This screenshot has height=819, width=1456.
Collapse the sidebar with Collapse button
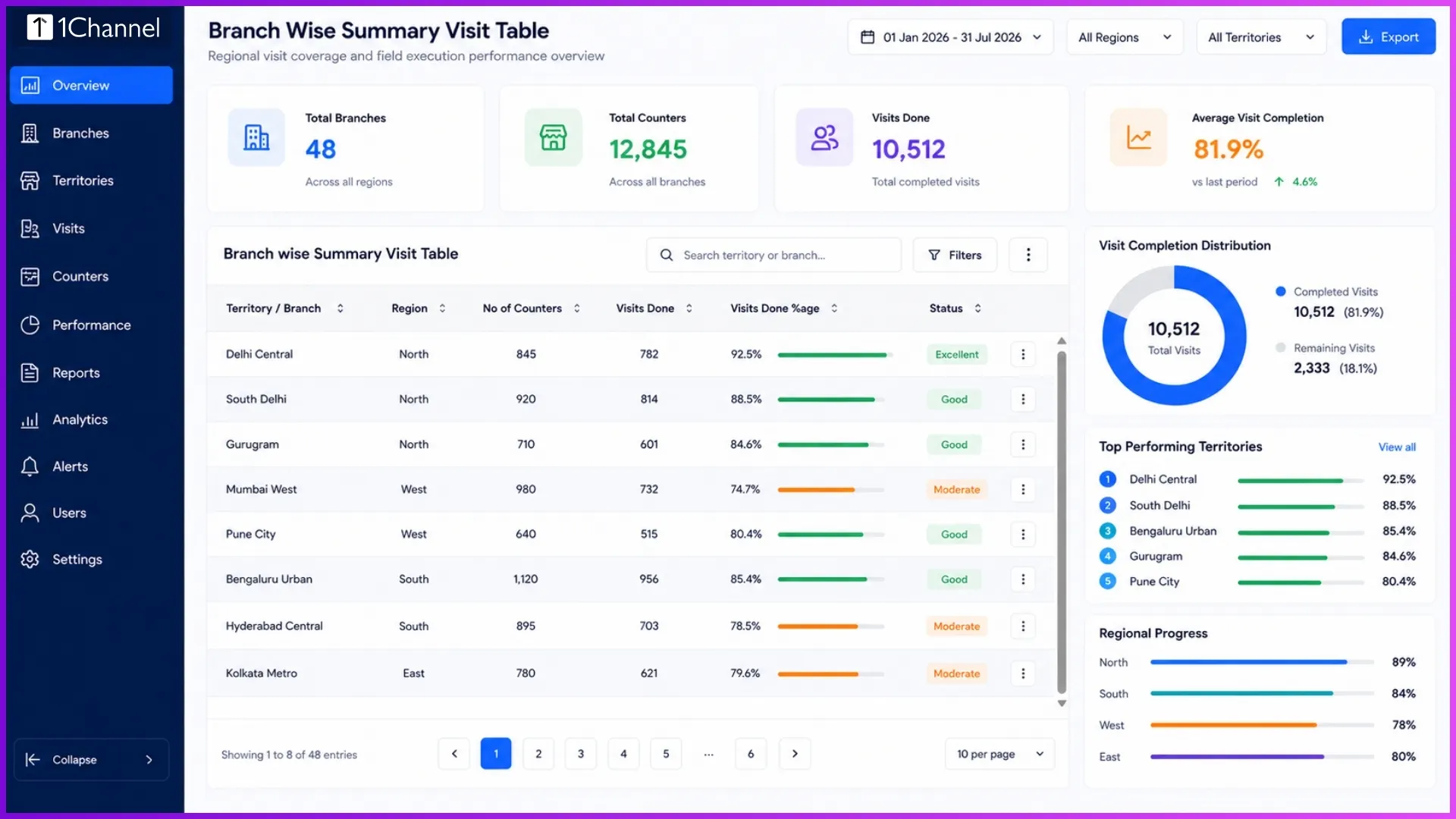[91, 759]
